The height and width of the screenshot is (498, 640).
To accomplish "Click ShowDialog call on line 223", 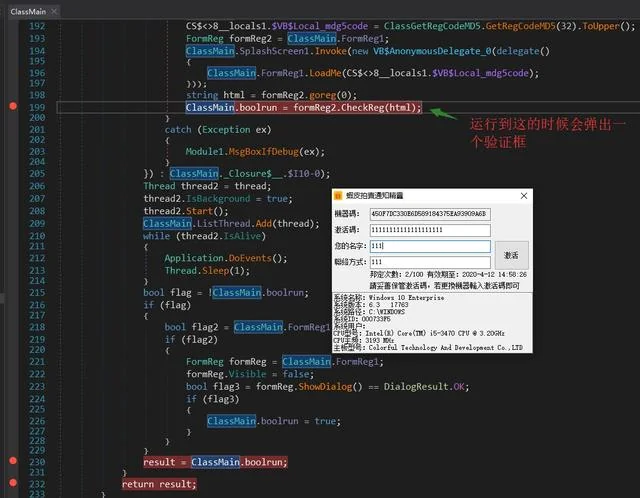I will [x=325, y=386].
